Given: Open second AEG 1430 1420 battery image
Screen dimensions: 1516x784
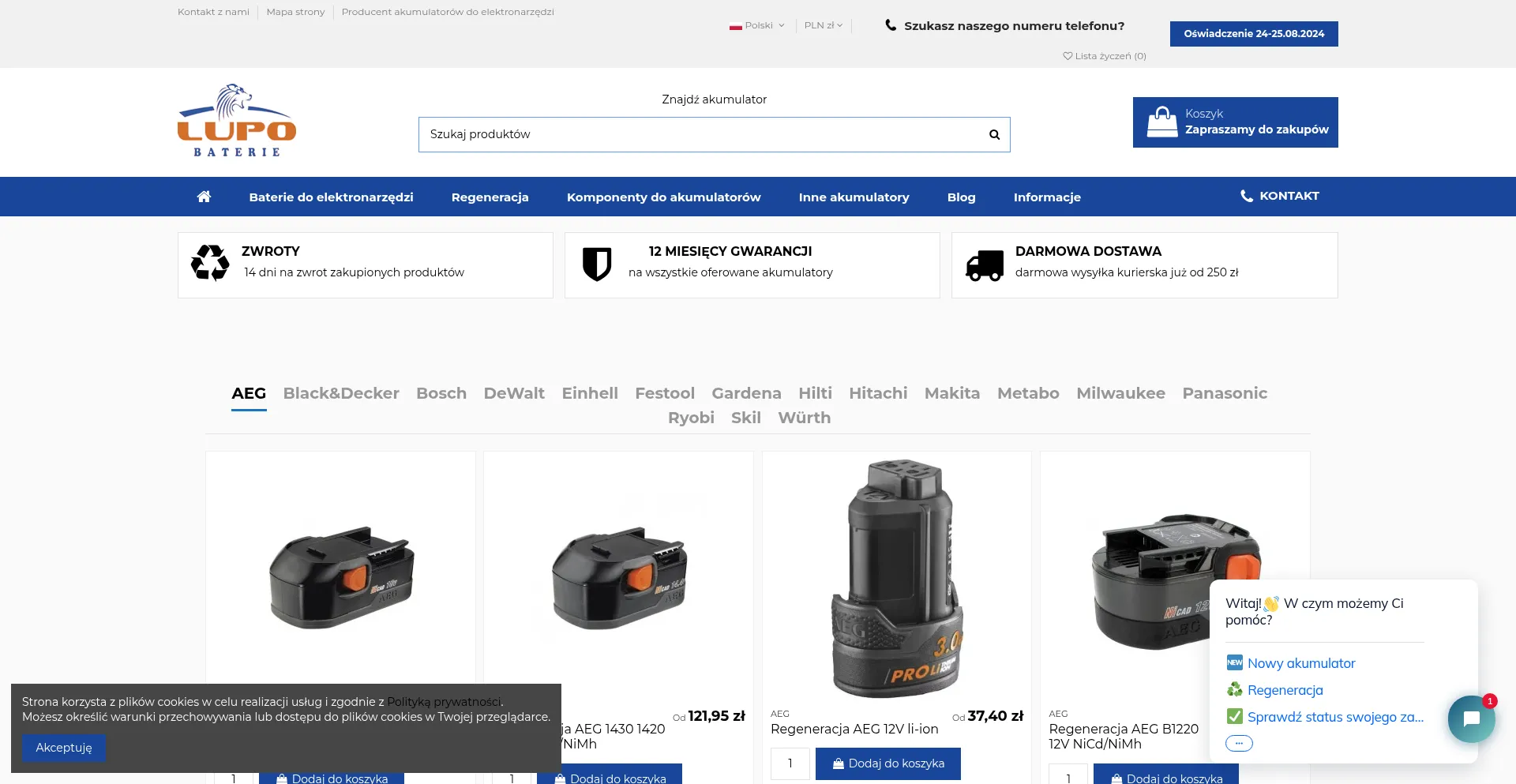Looking at the screenshot, I should 619,577.
